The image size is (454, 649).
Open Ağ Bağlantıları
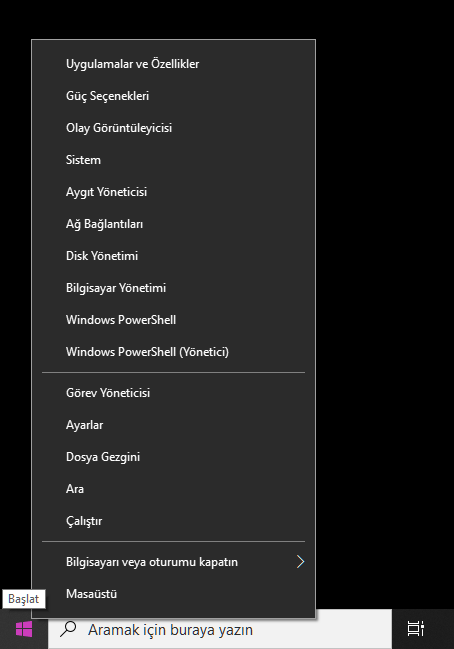click(173, 224)
